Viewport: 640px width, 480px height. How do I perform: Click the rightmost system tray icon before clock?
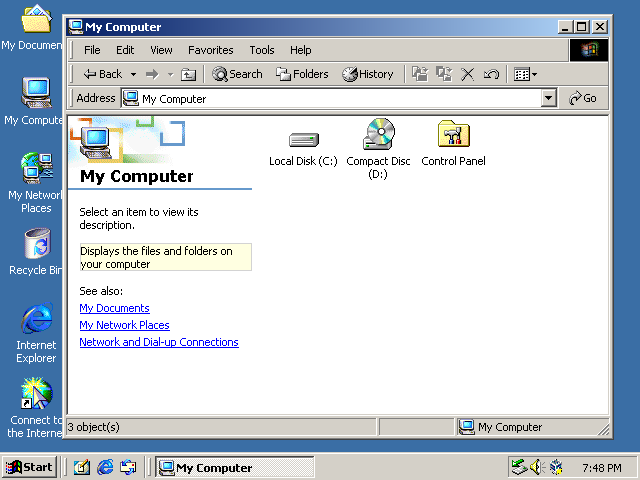pyautogui.click(x=556, y=467)
